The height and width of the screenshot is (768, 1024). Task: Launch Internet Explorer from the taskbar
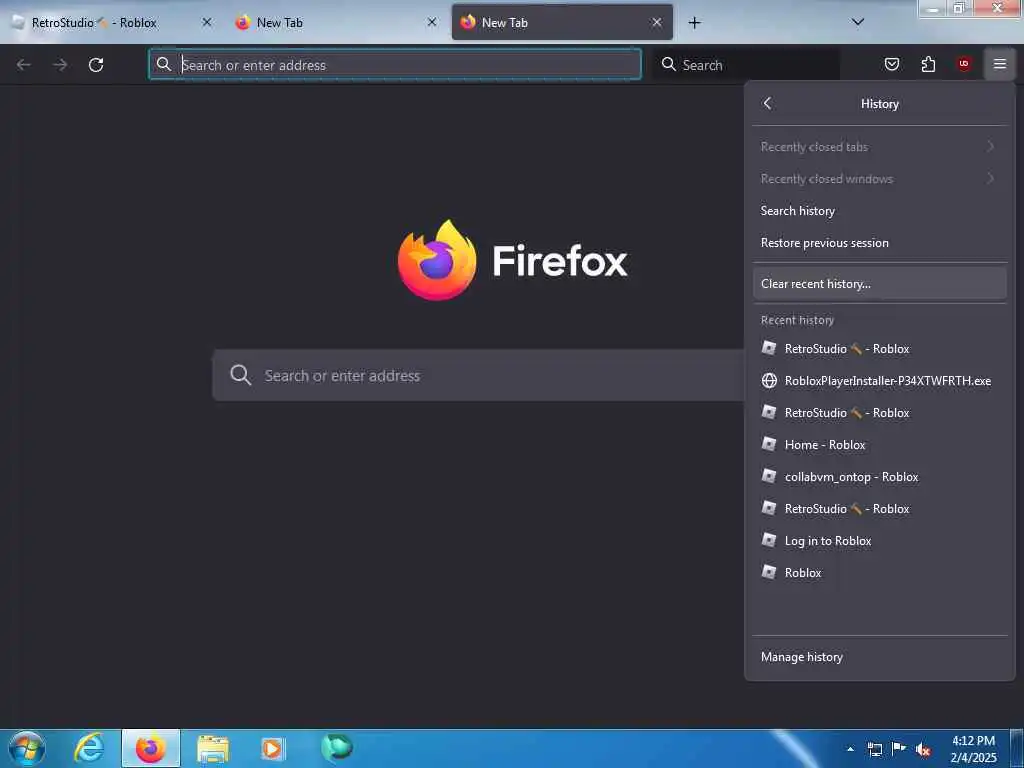(89, 748)
